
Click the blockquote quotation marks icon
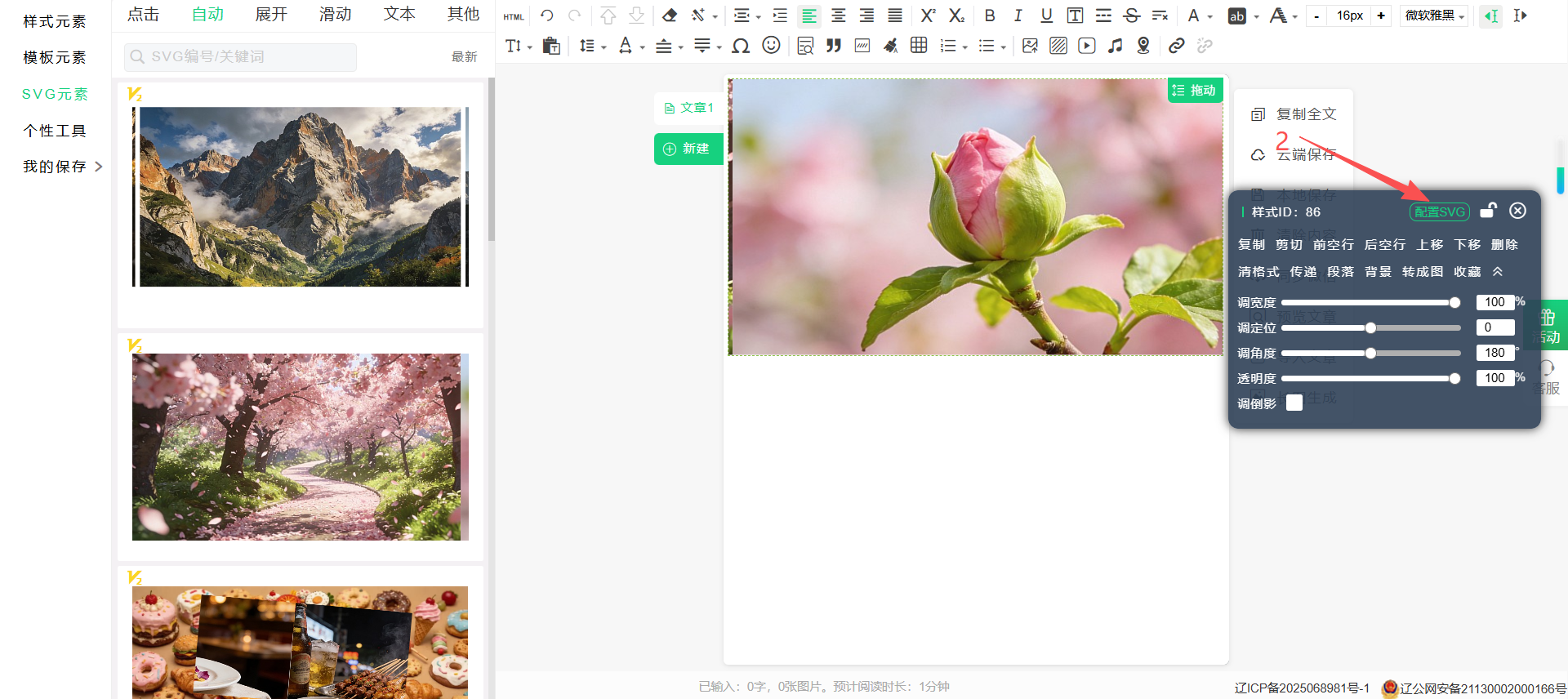pos(833,46)
